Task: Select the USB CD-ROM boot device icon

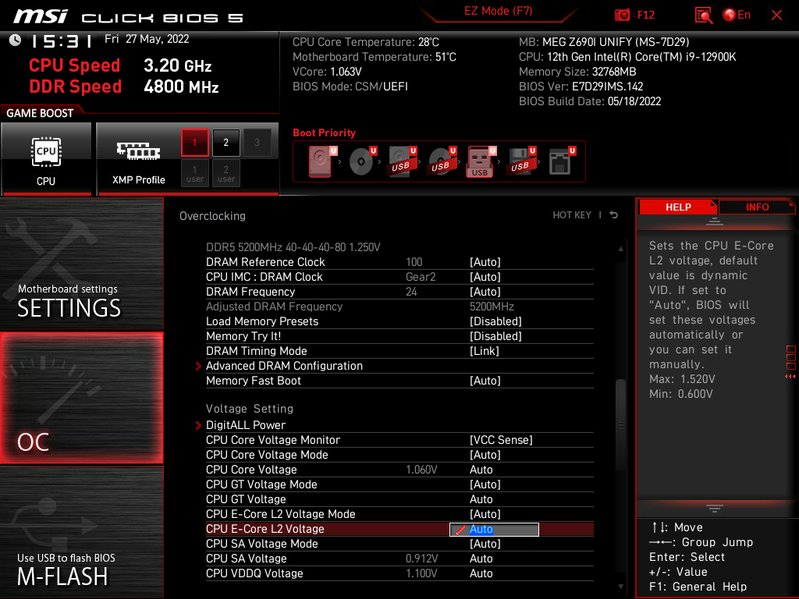Action: (x=441, y=161)
